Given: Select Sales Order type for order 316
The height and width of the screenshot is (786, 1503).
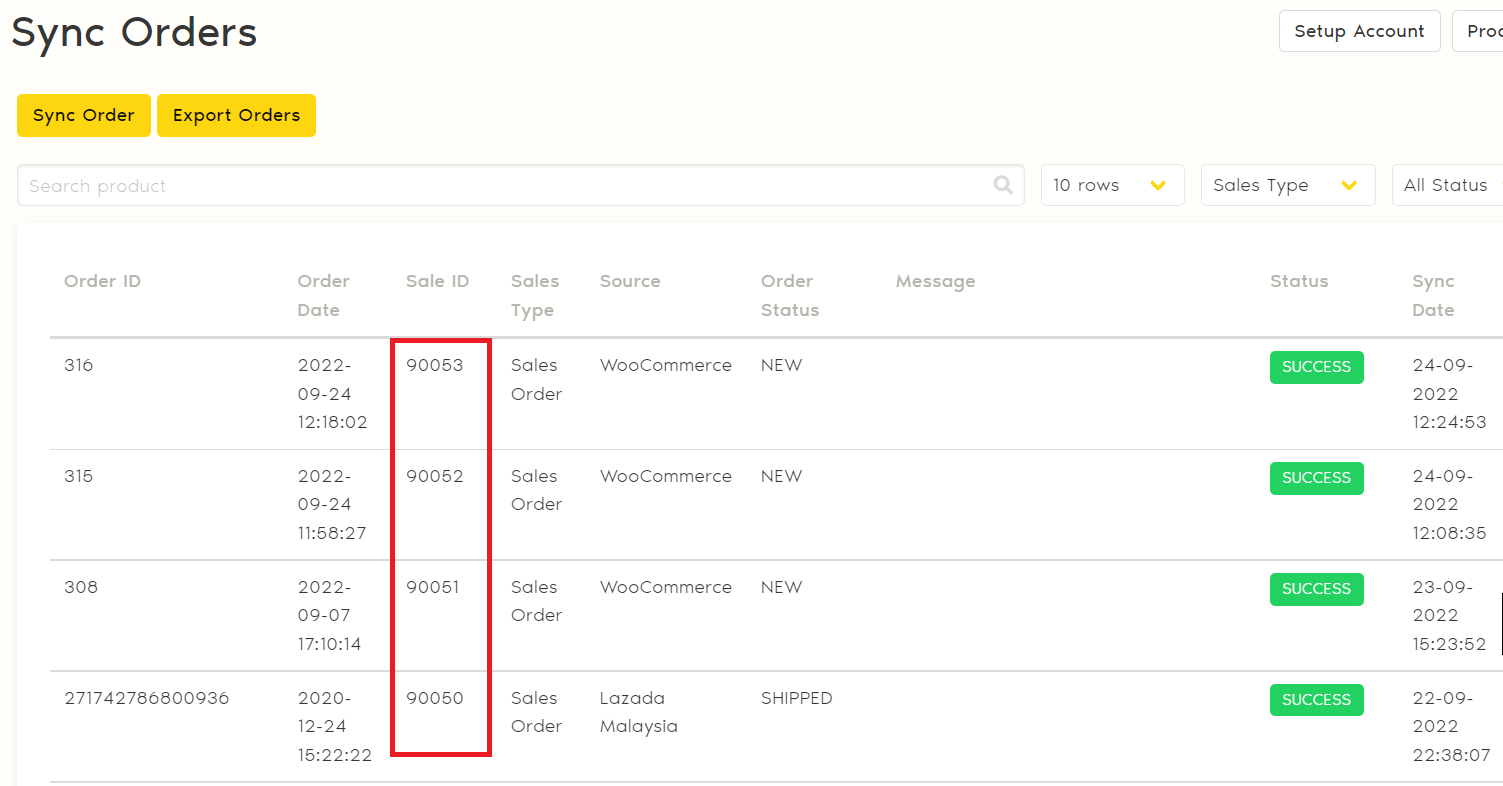Looking at the screenshot, I should [x=537, y=380].
